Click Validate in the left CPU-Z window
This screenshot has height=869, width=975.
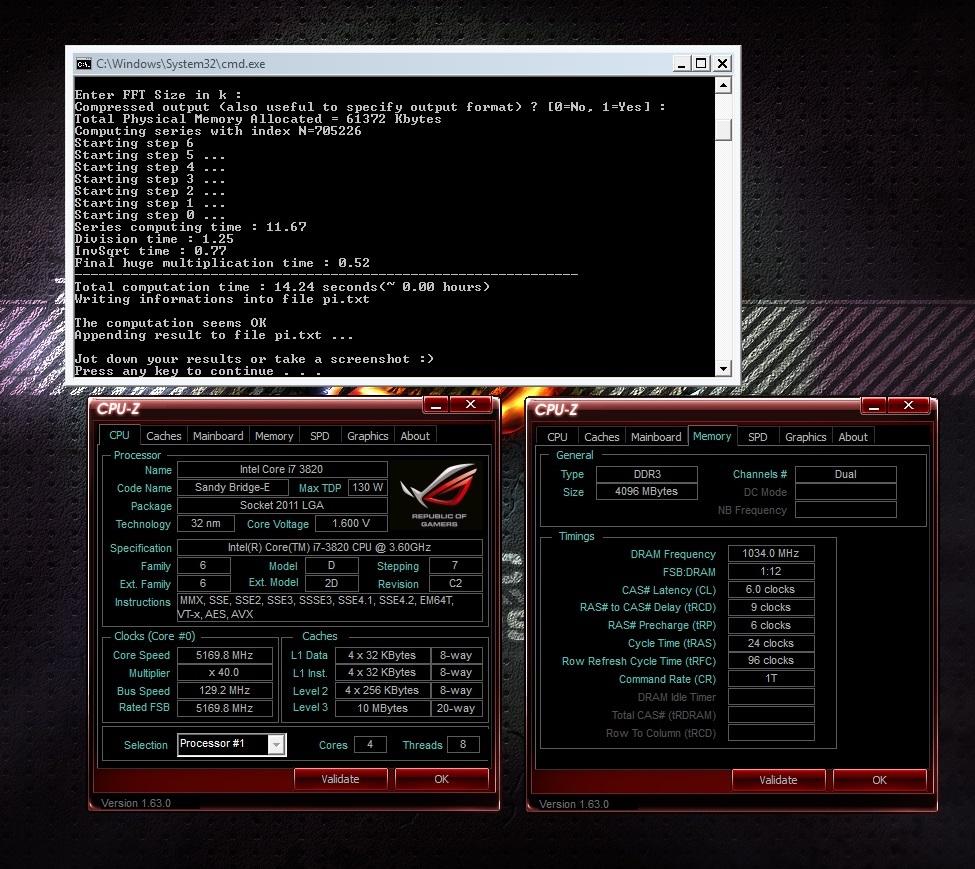coord(341,779)
